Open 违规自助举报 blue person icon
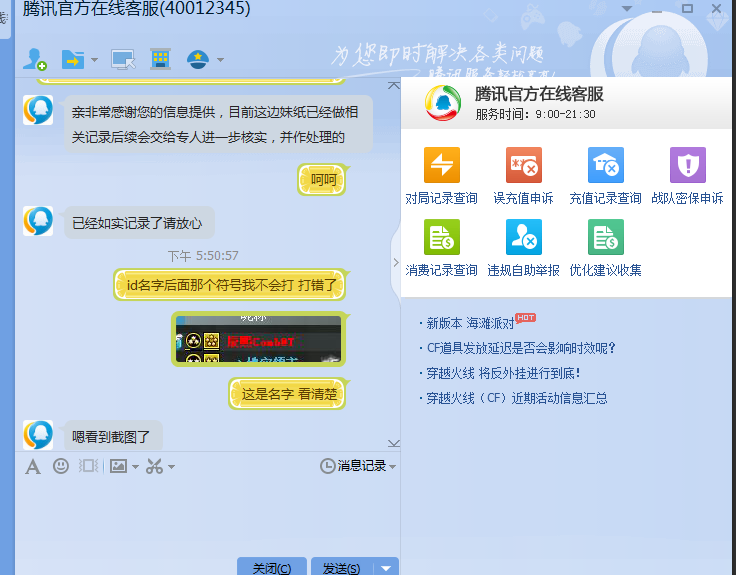 [524, 237]
